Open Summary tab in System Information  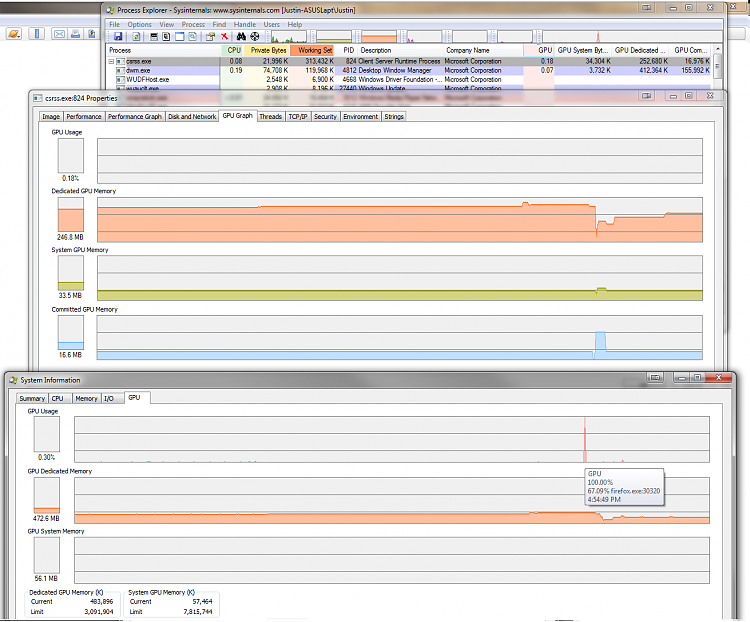(x=32, y=398)
